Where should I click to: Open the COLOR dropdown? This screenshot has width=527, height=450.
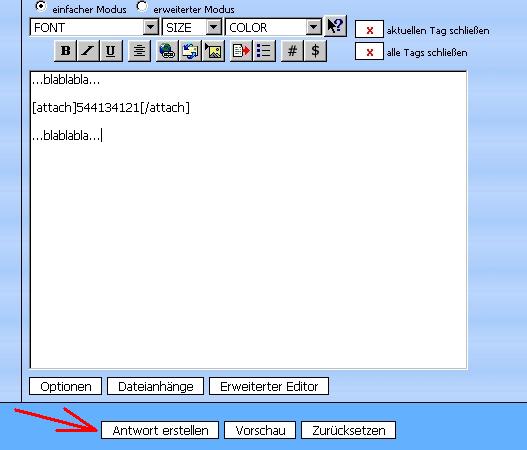coord(274,27)
